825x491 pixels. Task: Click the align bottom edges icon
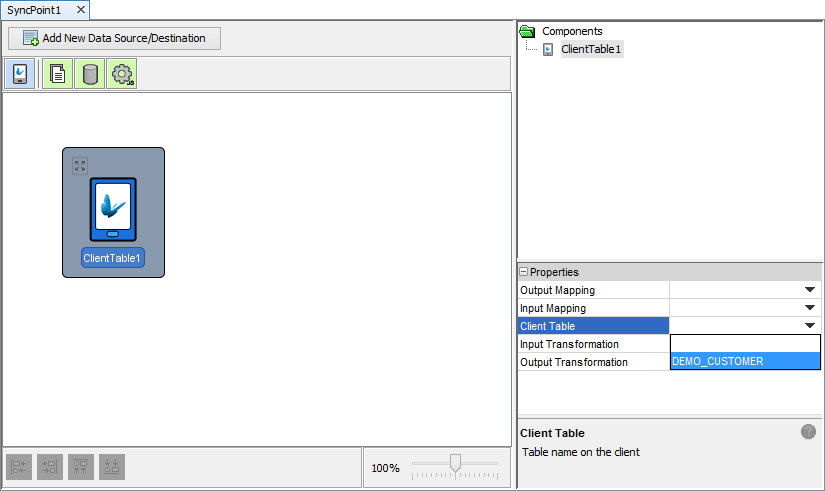[x=112, y=466]
